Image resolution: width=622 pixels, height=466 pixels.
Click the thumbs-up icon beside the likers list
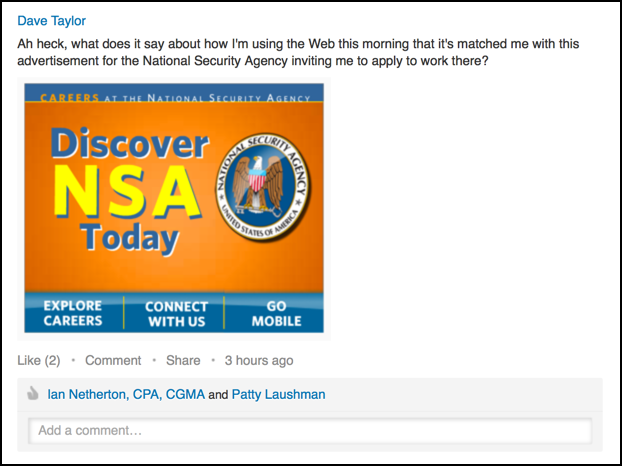click(x=33, y=394)
